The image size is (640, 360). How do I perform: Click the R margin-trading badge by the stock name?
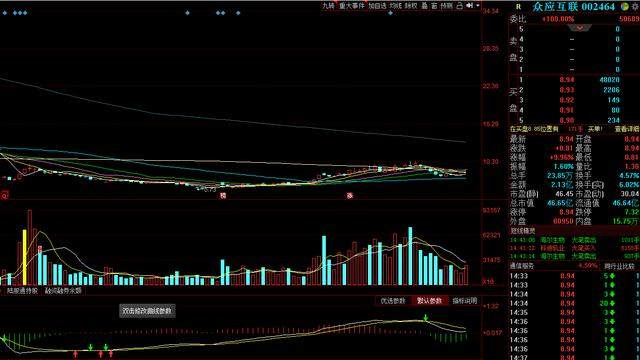518,7
